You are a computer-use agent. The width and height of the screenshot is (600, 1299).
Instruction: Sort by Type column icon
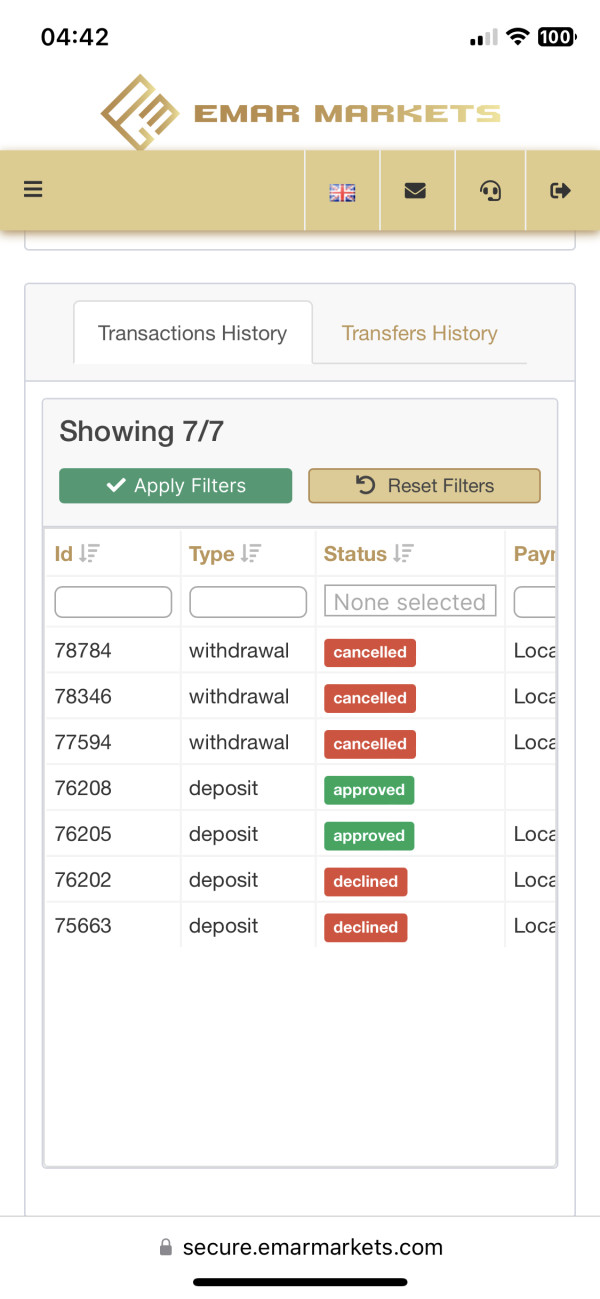pyautogui.click(x=251, y=553)
